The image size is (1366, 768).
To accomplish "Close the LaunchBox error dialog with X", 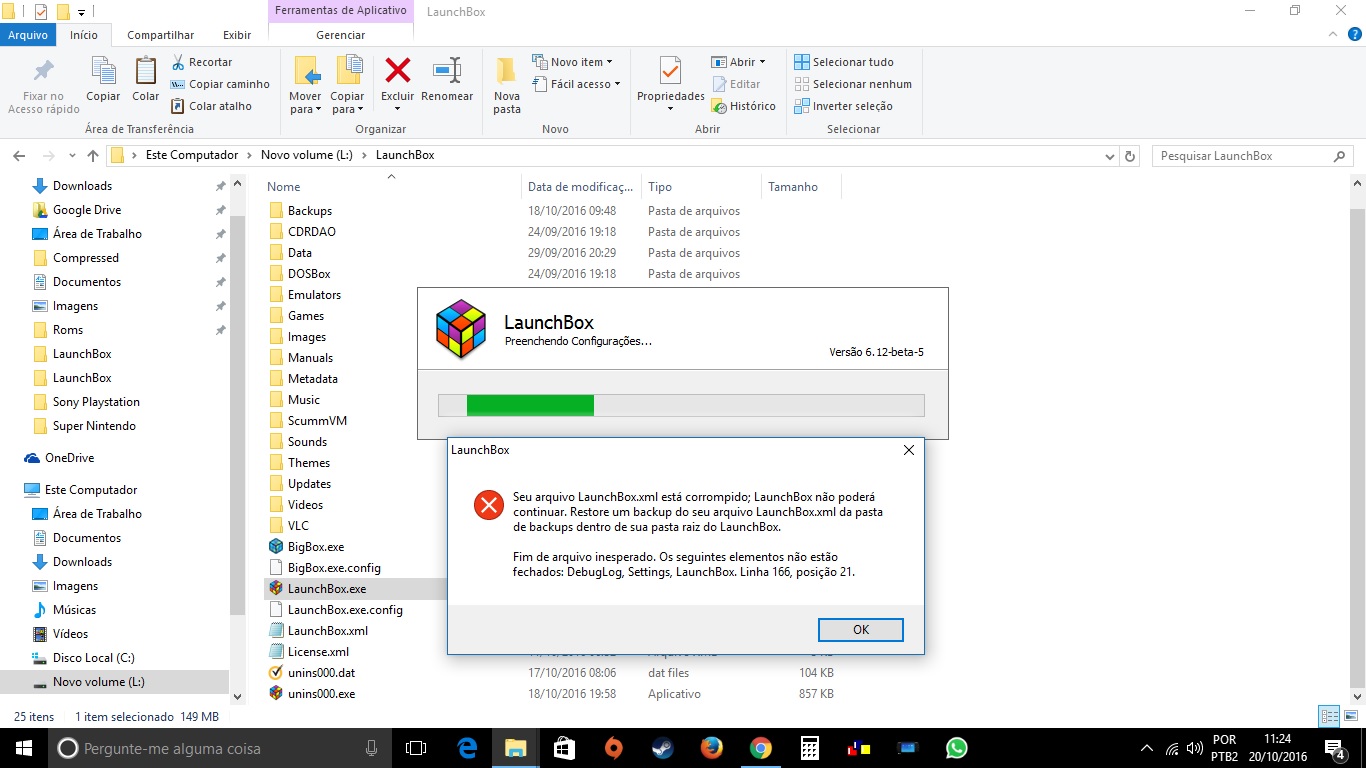I will [x=908, y=450].
